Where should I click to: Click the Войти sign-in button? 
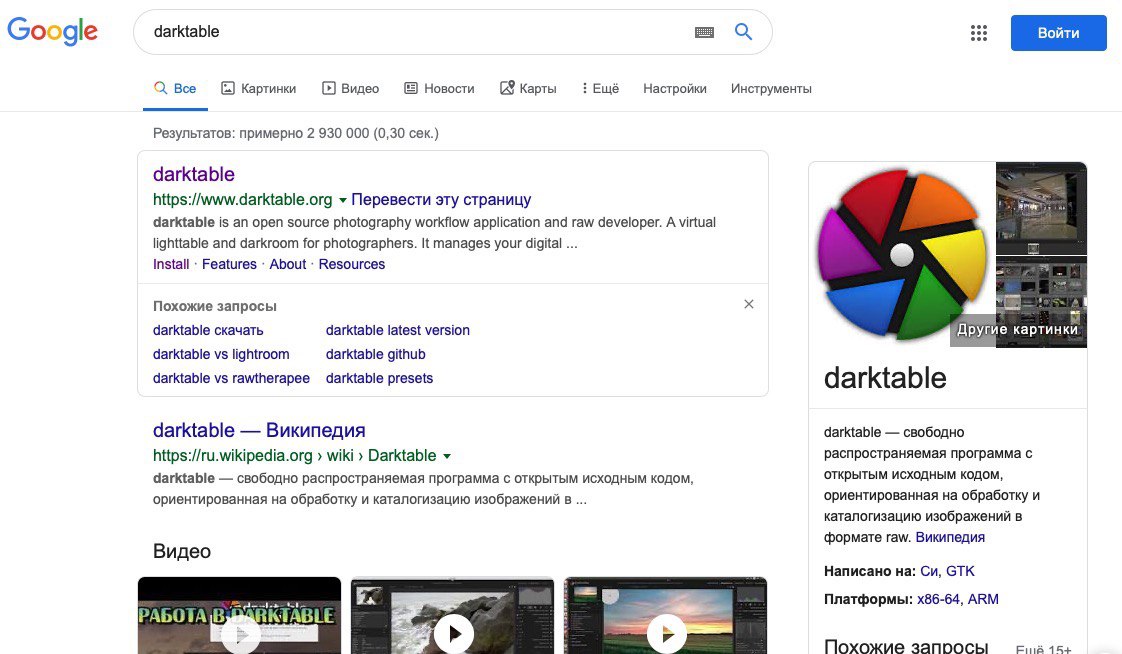pyautogui.click(x=1058, y=33)
